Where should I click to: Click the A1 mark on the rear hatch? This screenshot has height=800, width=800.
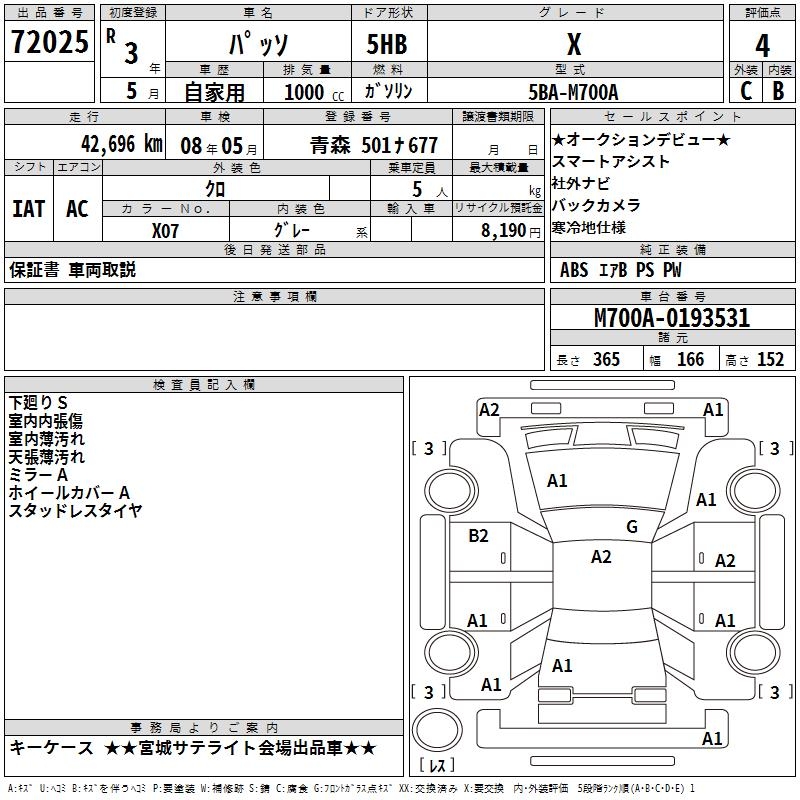coord(562,666)
